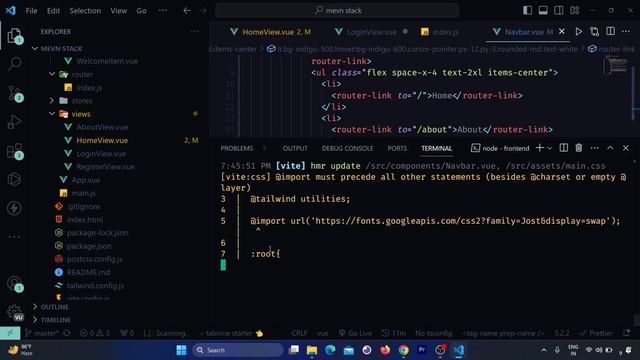This screenshot has height=360, width=640.
Task: Switch to the PORTS panel tab
Action: (397, 149)
